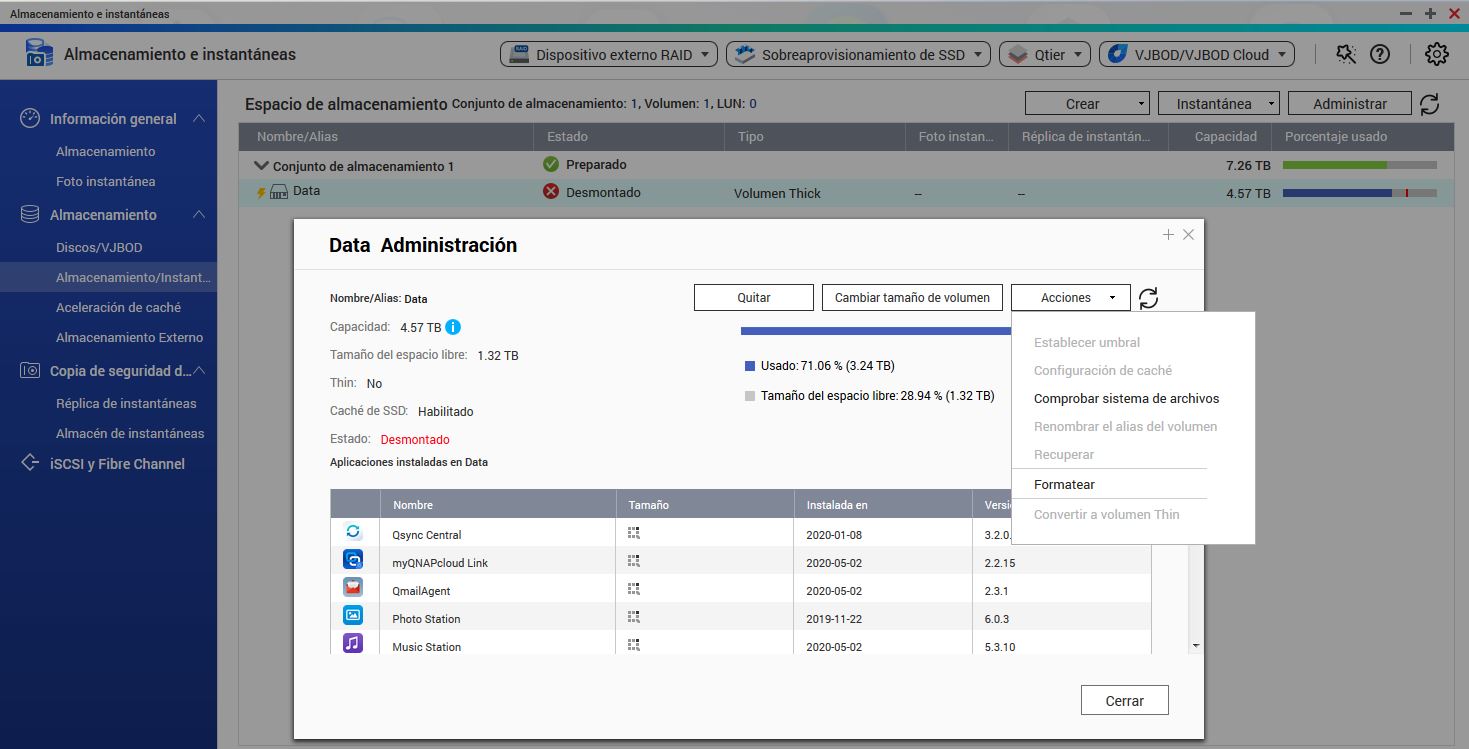This screenshot has height=749, width=1469.
Task: Refresh the Data Administración dialog
Action: (1148, 298)
